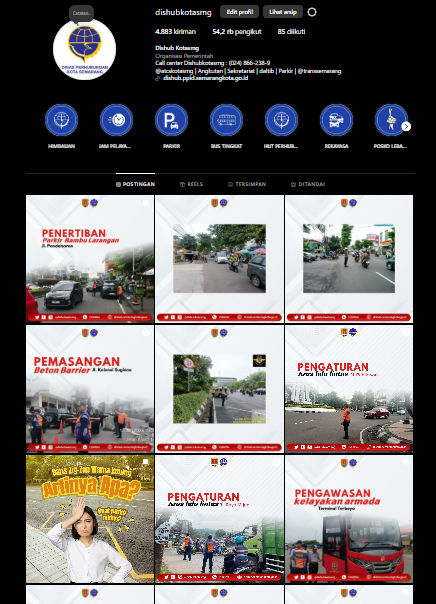Show next highlights with the arrow
Viewport: 436px width, 604px height.
click(406, 126)
